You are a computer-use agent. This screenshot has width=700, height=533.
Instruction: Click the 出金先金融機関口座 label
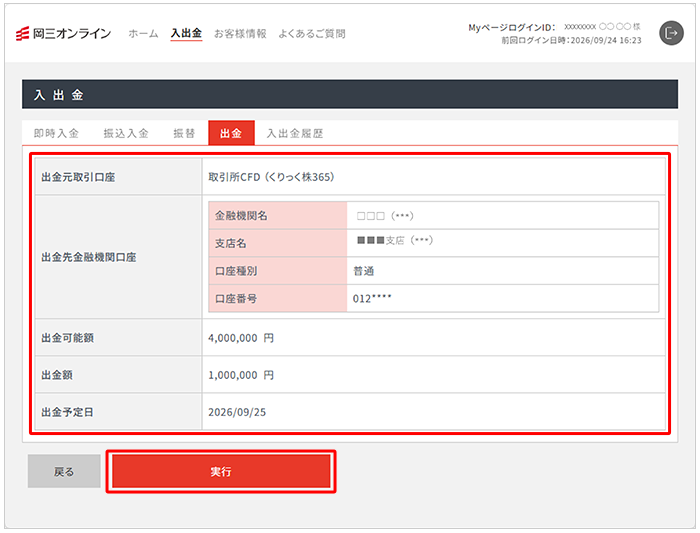coord(89,257)
